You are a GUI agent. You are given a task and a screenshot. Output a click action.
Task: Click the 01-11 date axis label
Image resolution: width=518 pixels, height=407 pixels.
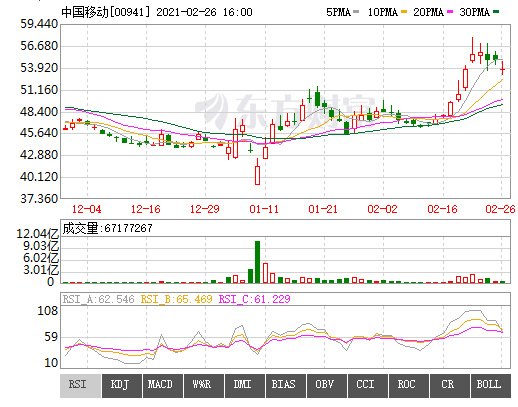(x=264, y=209)
